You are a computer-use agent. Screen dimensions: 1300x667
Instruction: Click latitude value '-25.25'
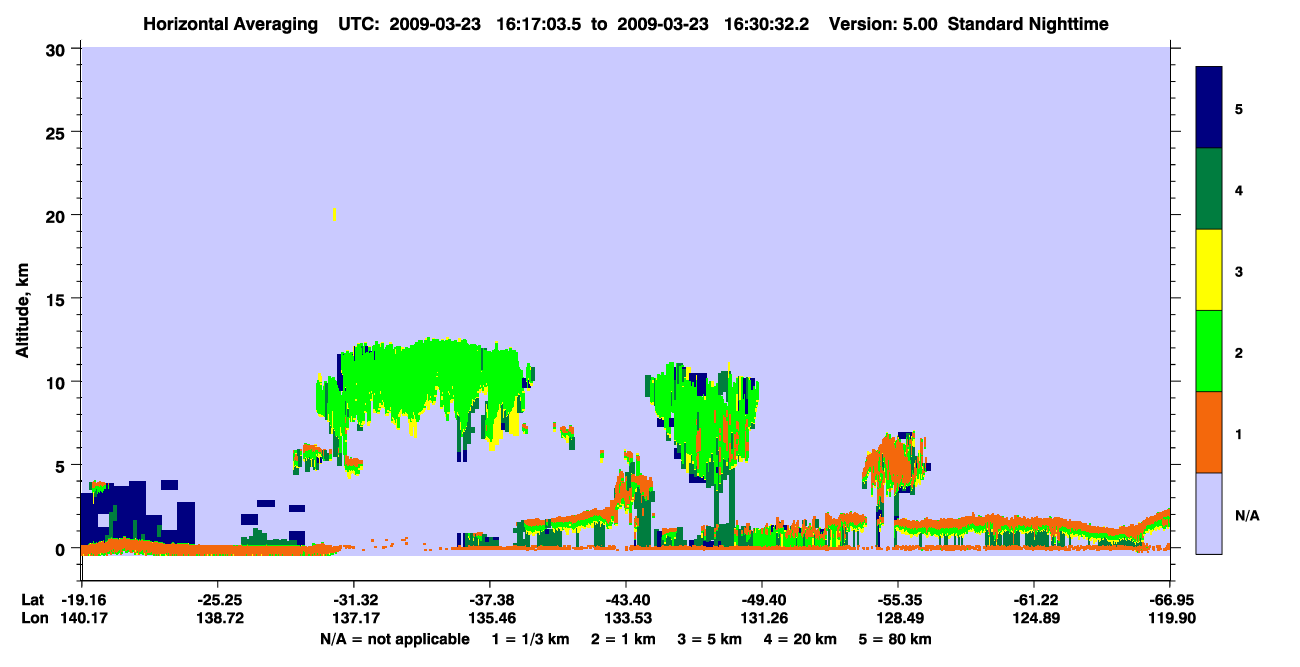click(218, 600)
